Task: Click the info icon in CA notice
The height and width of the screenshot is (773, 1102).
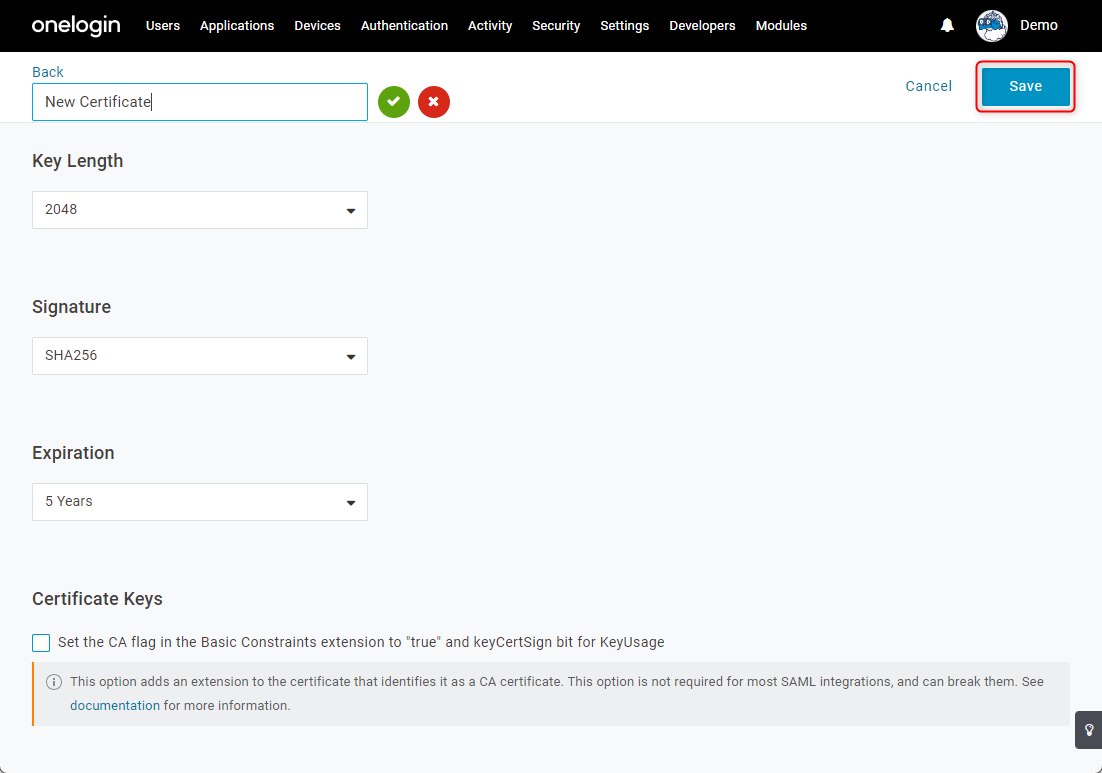Action: (54, 682)
